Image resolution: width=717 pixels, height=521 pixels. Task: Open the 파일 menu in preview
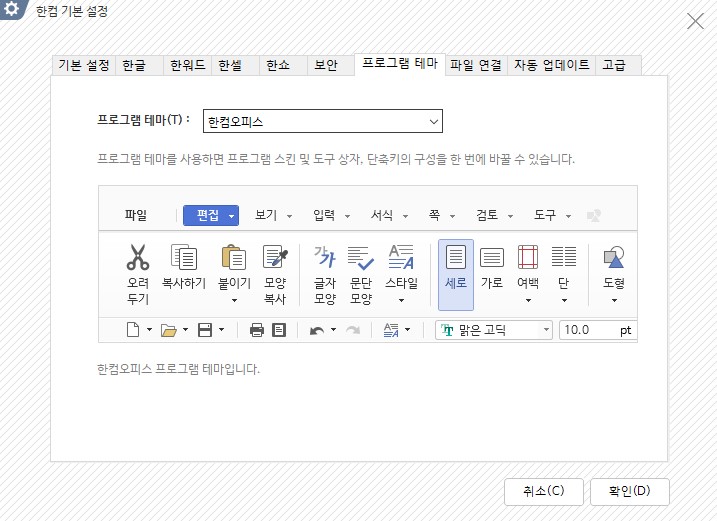coord(136,215)
